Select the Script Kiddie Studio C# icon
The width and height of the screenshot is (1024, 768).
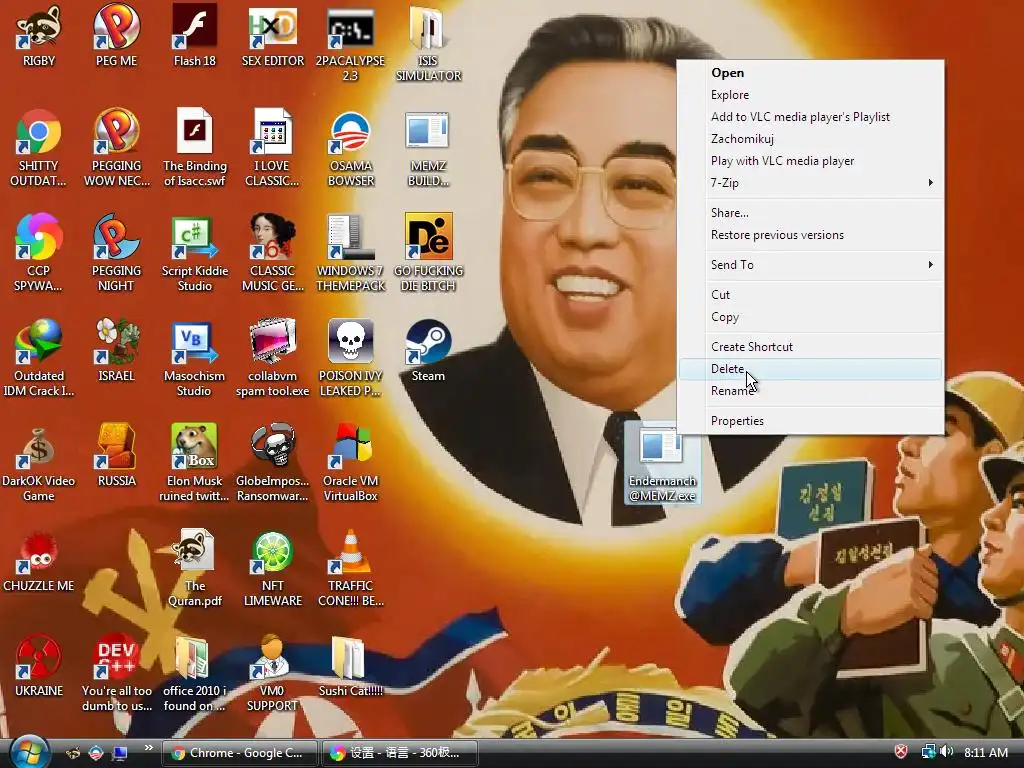click(195, 253)
